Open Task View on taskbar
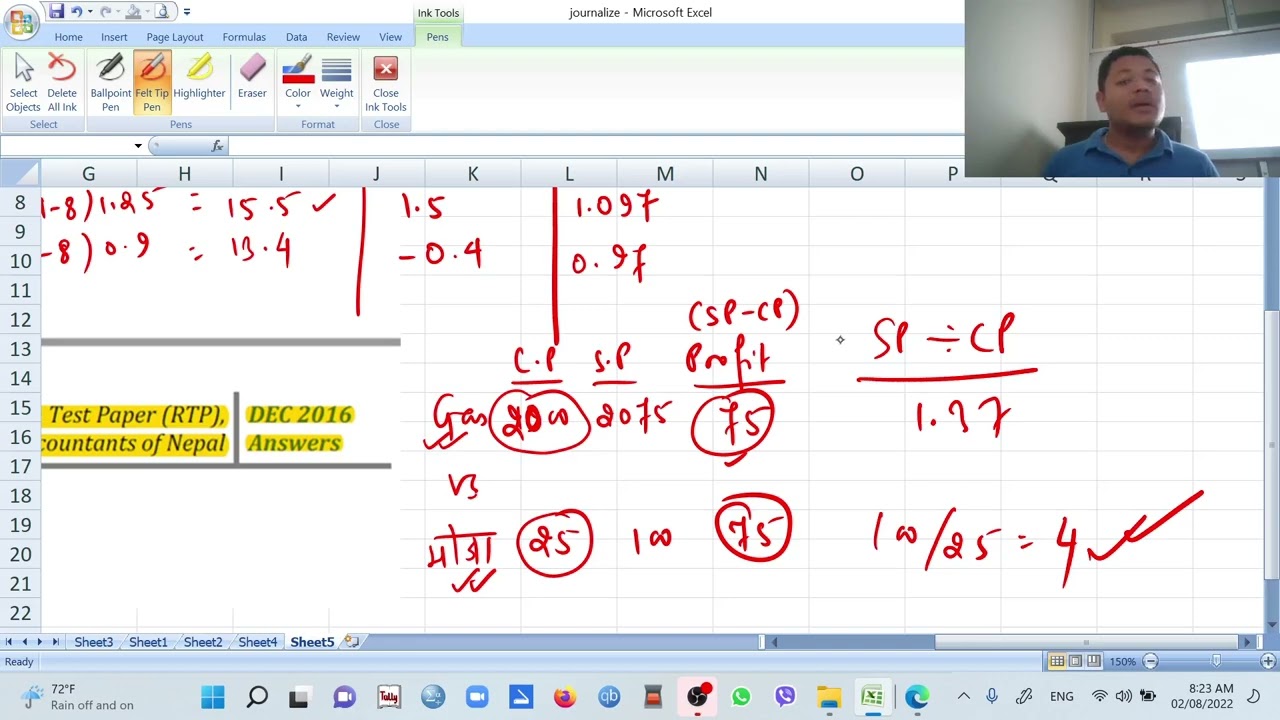The height and width of the screenshot is (720, 1280). pyautogui.click(x=299, y=697)
